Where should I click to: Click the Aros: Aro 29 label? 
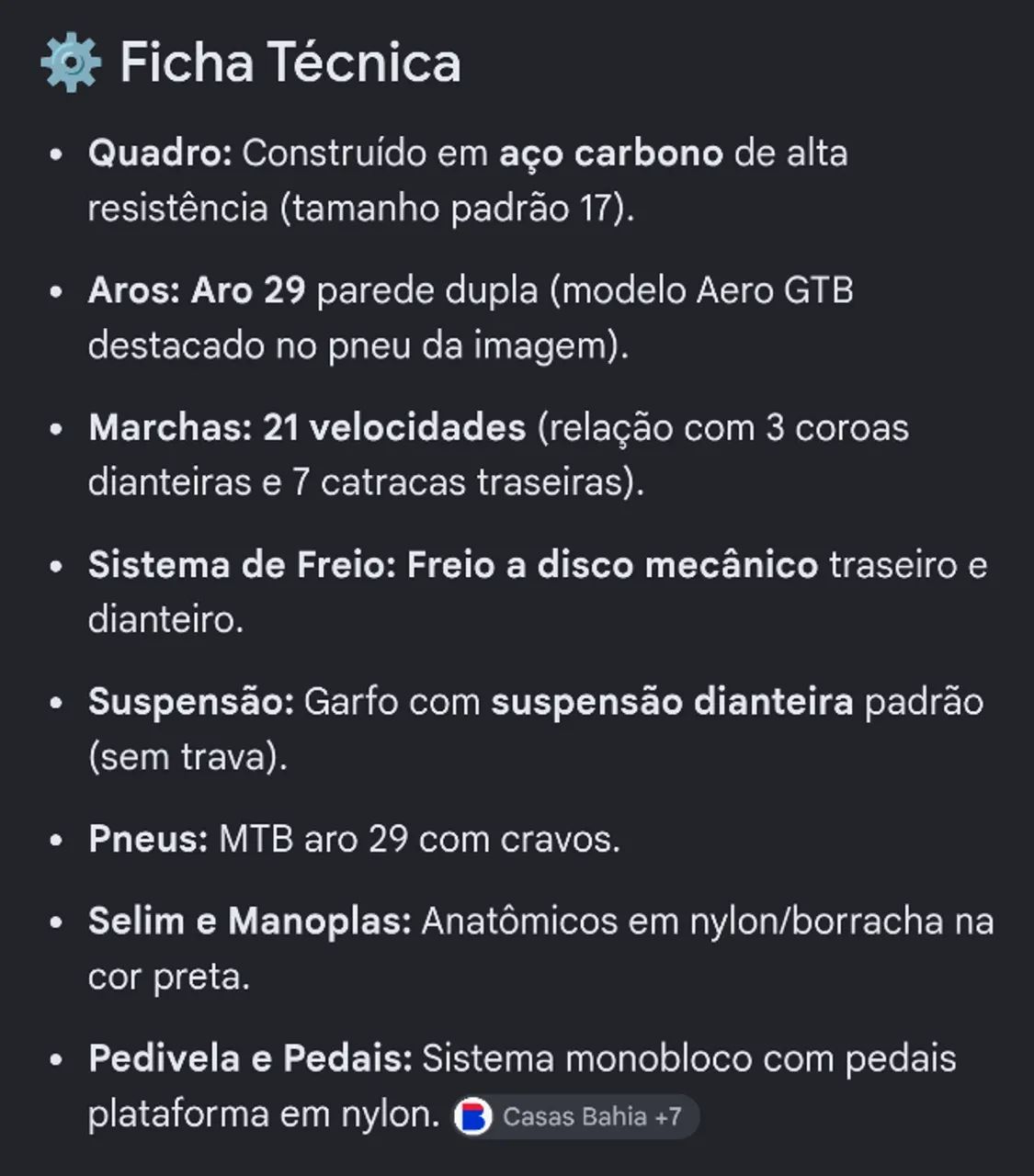pos(197,290)
